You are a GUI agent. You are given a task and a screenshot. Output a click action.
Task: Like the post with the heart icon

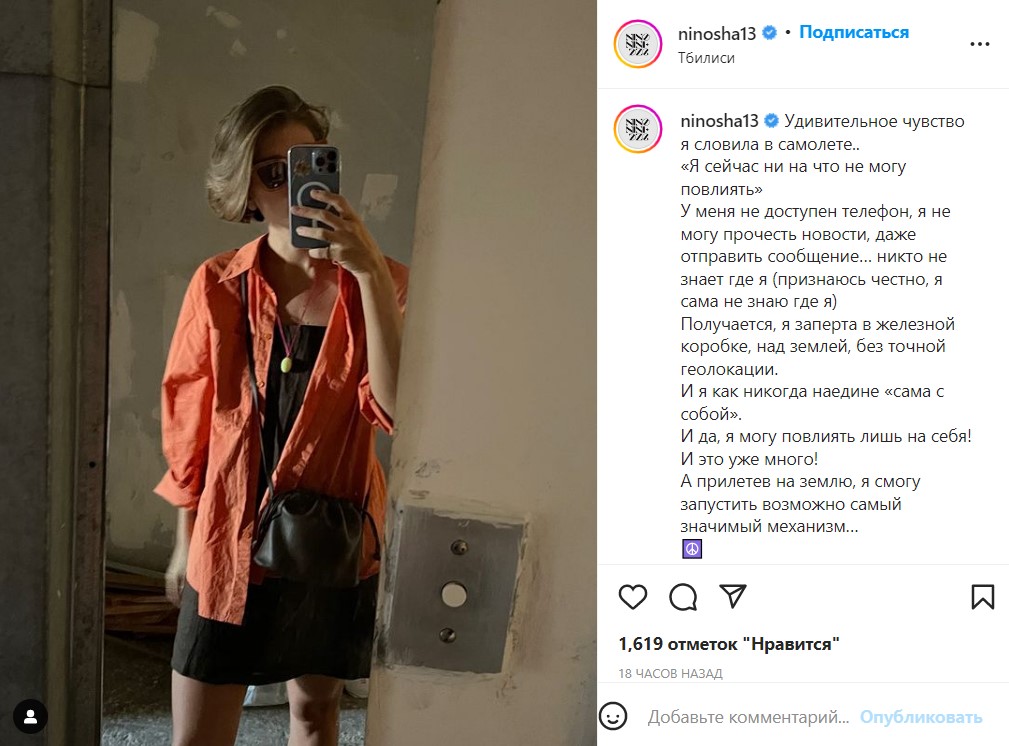(633, 597)
